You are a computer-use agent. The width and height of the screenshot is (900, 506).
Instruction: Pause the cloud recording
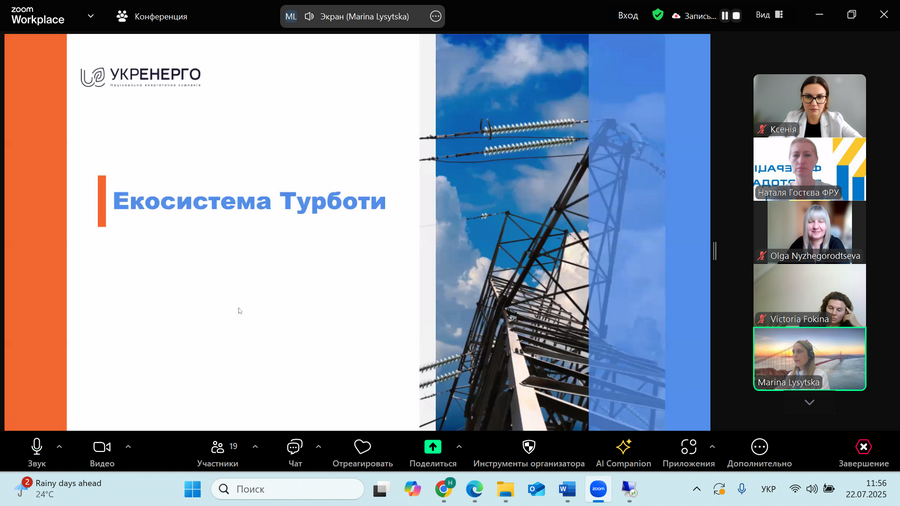725,15
